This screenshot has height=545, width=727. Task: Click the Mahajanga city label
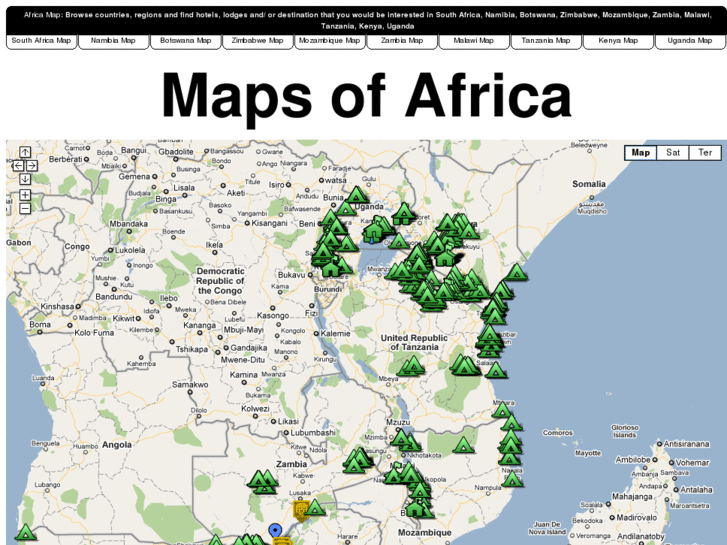(632, 497)
